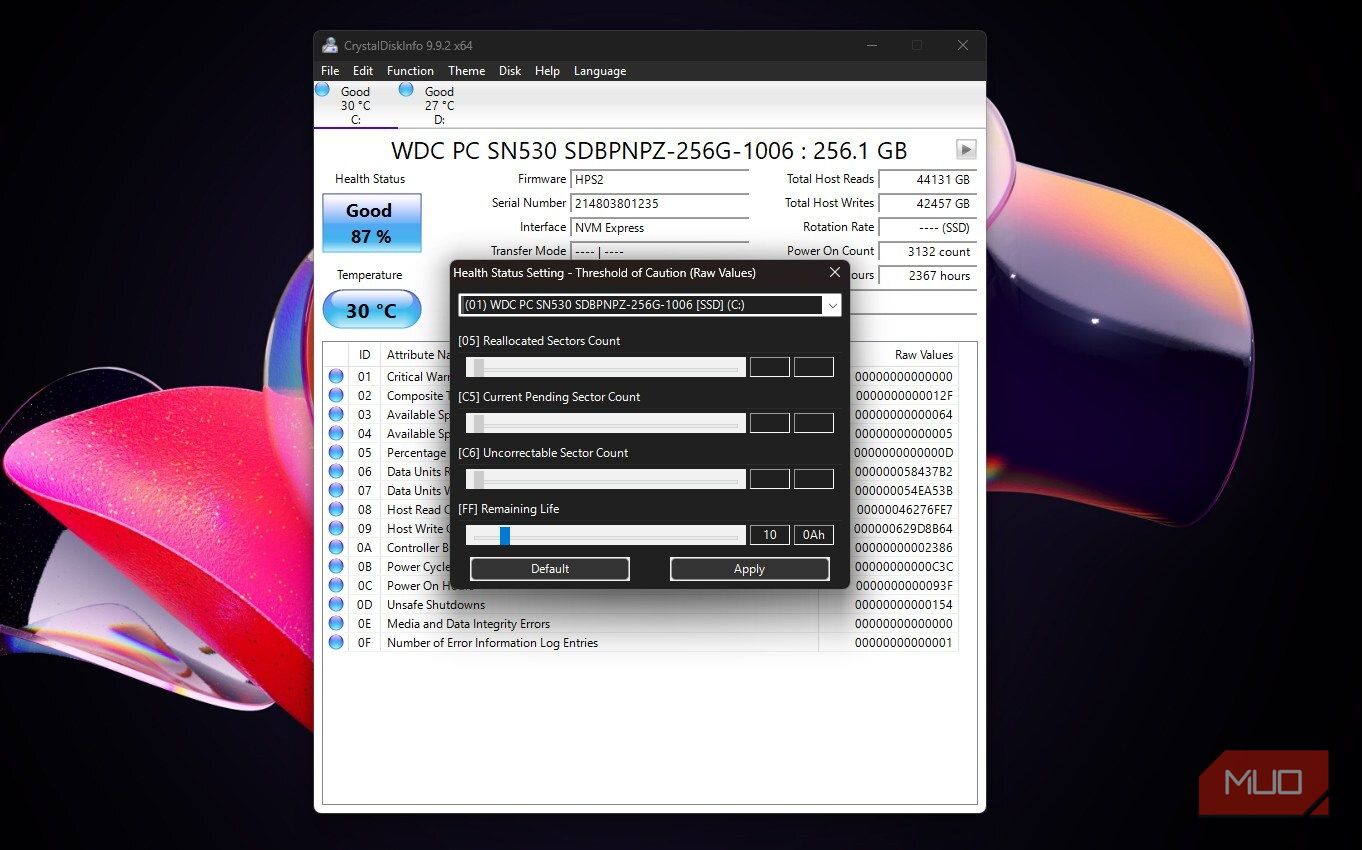Viewport: 1362px width, 850px height.
Task: Click the Total Host Writes value 42457 GB
Action: (928, 204)
